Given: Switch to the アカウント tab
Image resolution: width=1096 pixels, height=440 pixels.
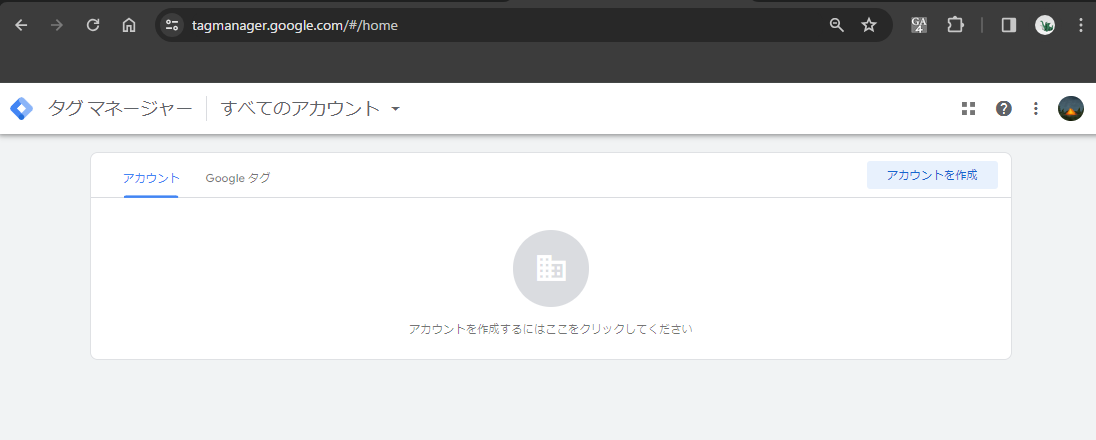Looking at the screenshot, I should [151, 178].
